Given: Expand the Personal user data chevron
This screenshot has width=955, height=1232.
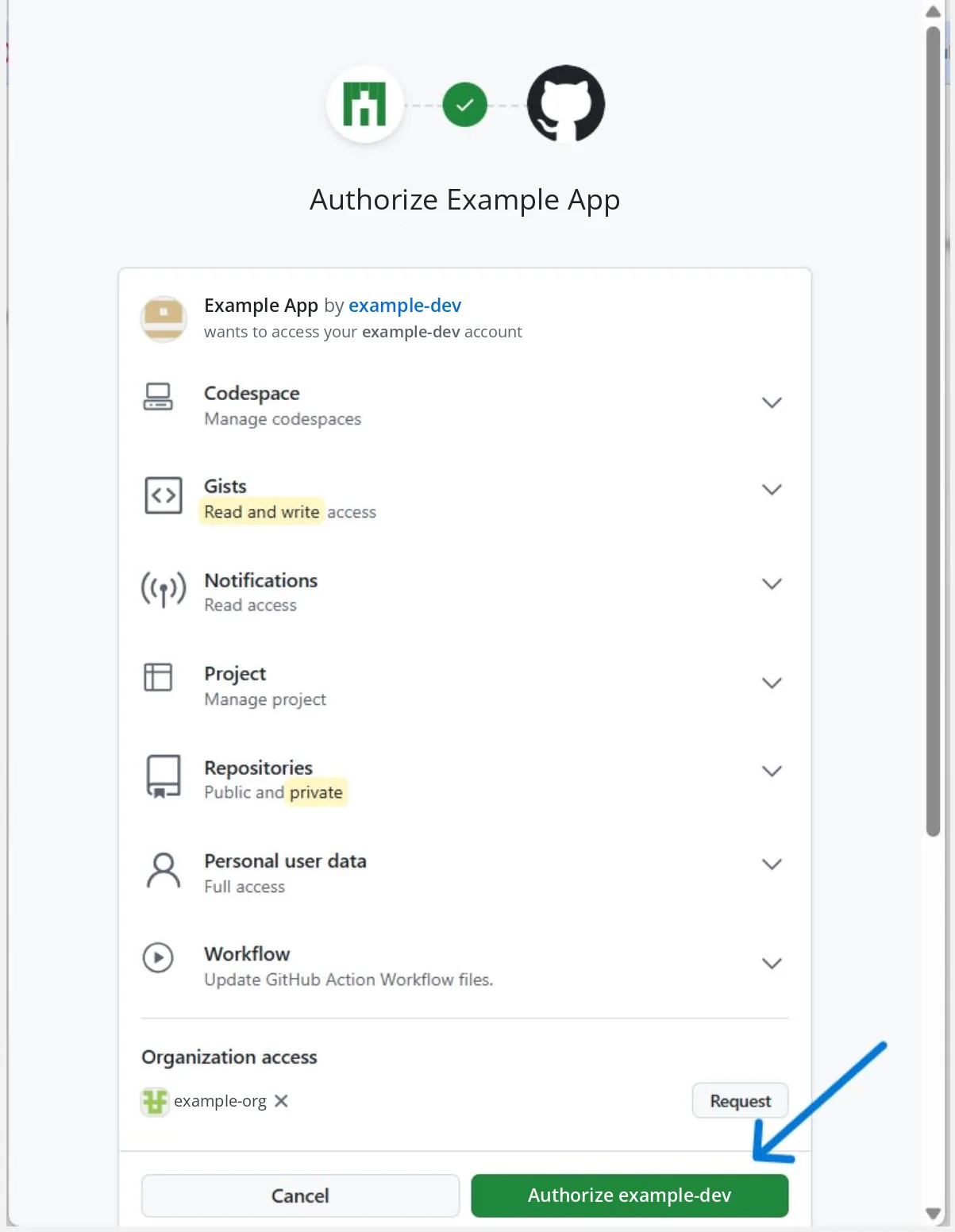Looking at the screenshot, I should pos(772,864).
